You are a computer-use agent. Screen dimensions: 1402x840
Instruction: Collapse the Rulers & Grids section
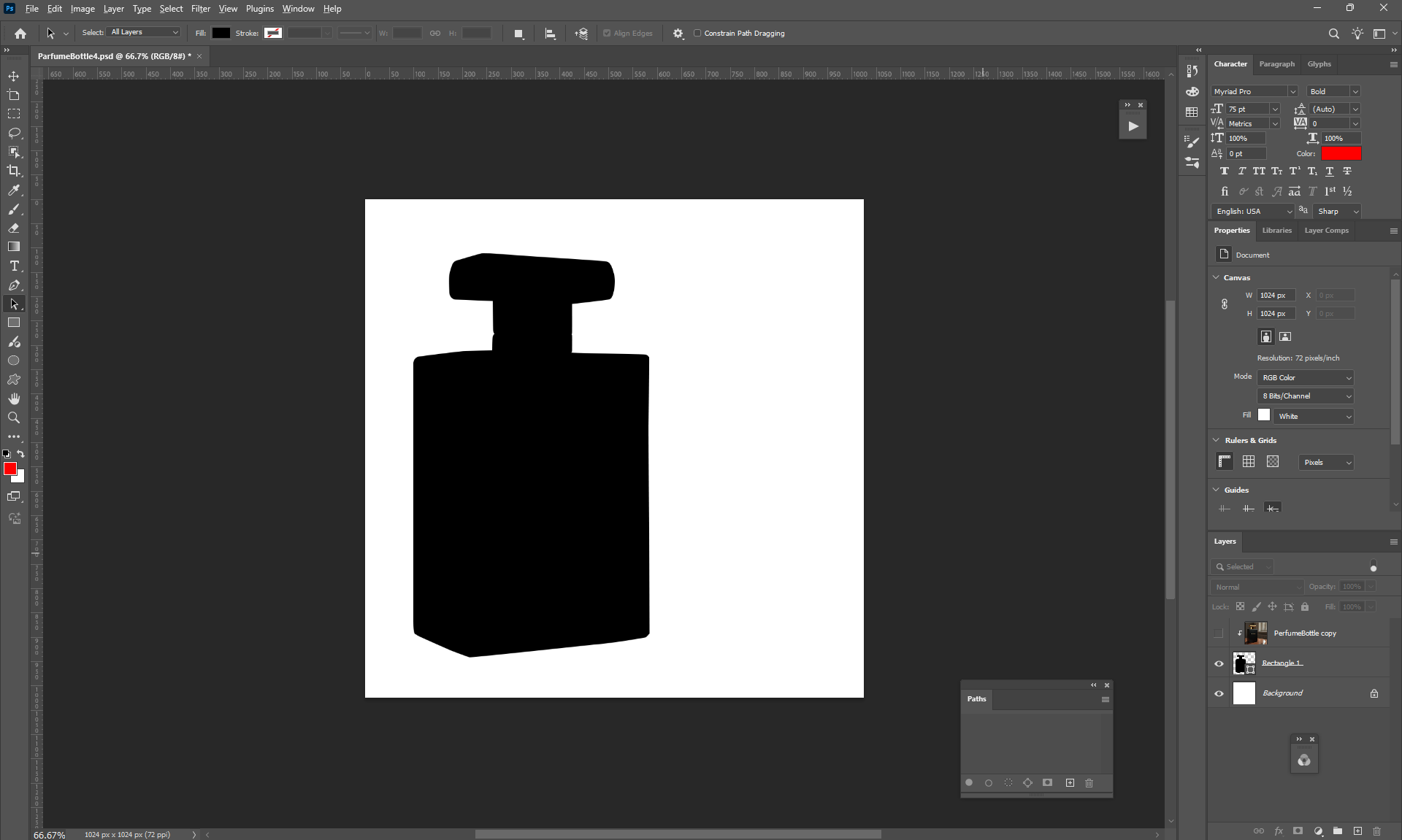[x=1217, y=440]
